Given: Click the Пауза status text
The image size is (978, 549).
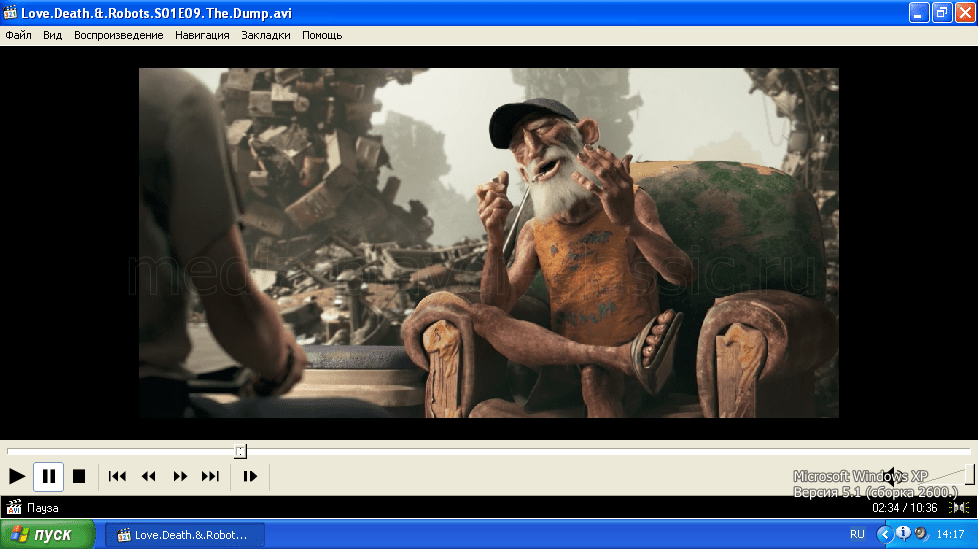Looking at the screenshot, I should click(x=42, y=508).
